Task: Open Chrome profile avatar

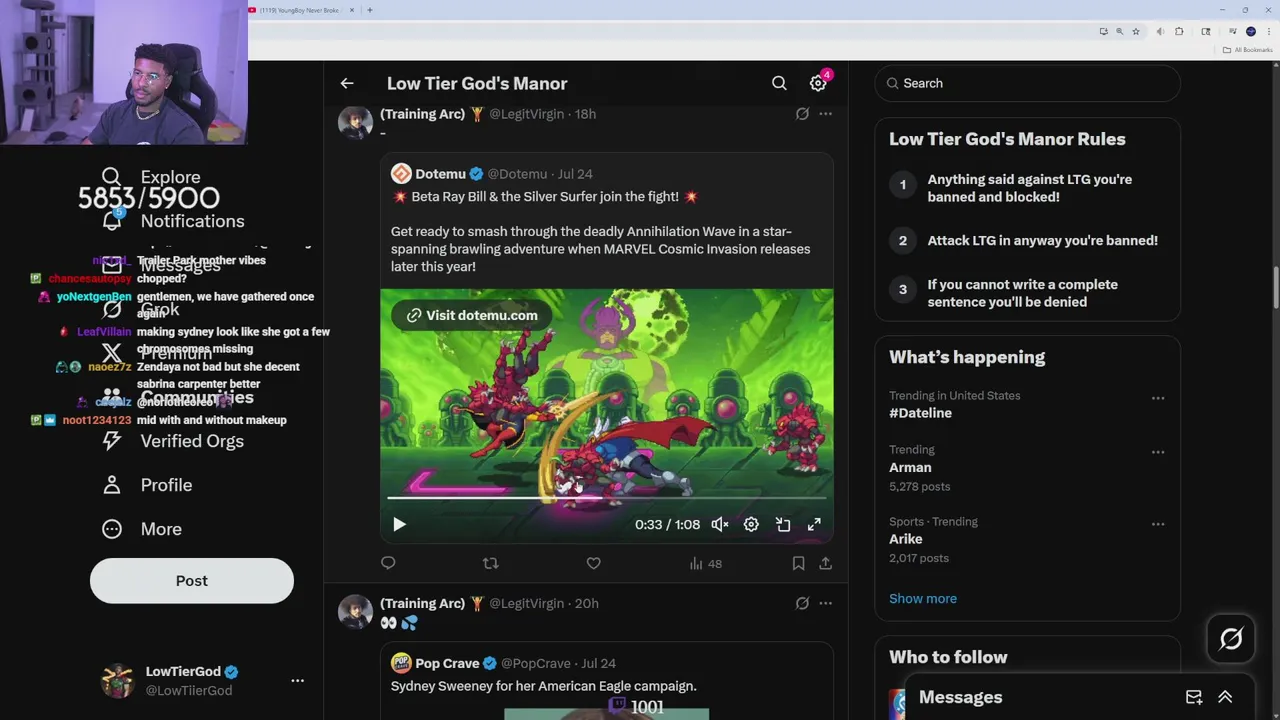Action: point(1251,32)
